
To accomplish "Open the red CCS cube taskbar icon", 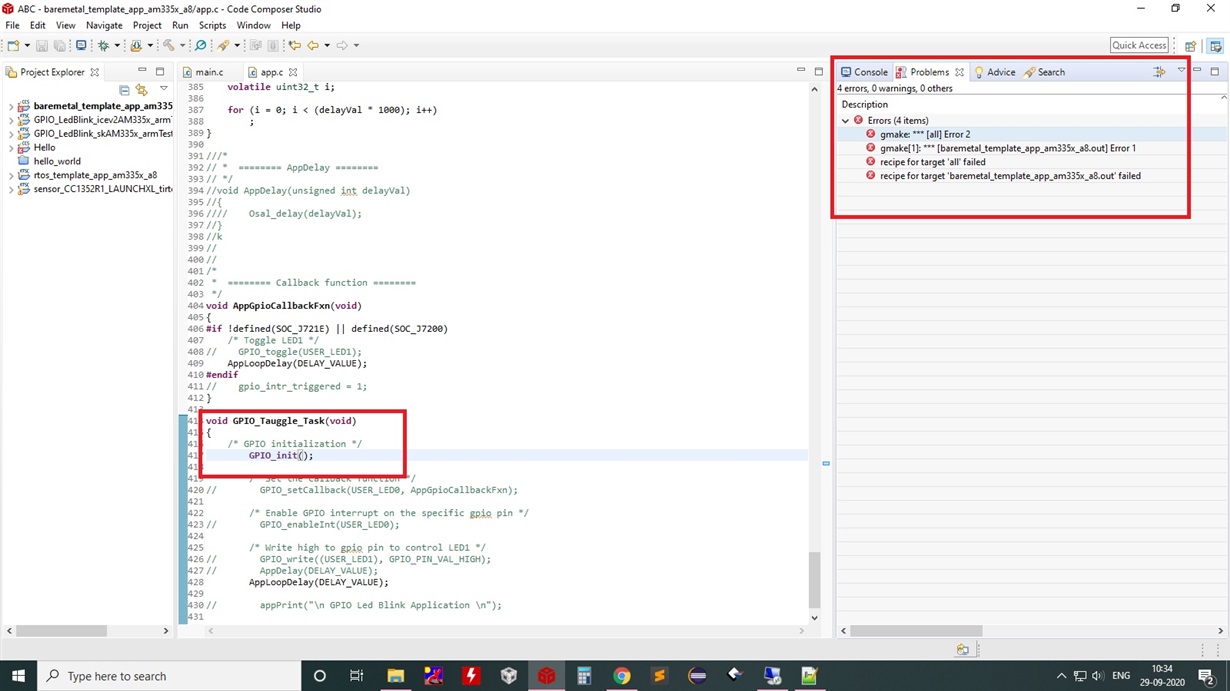I will click(546, 676).
